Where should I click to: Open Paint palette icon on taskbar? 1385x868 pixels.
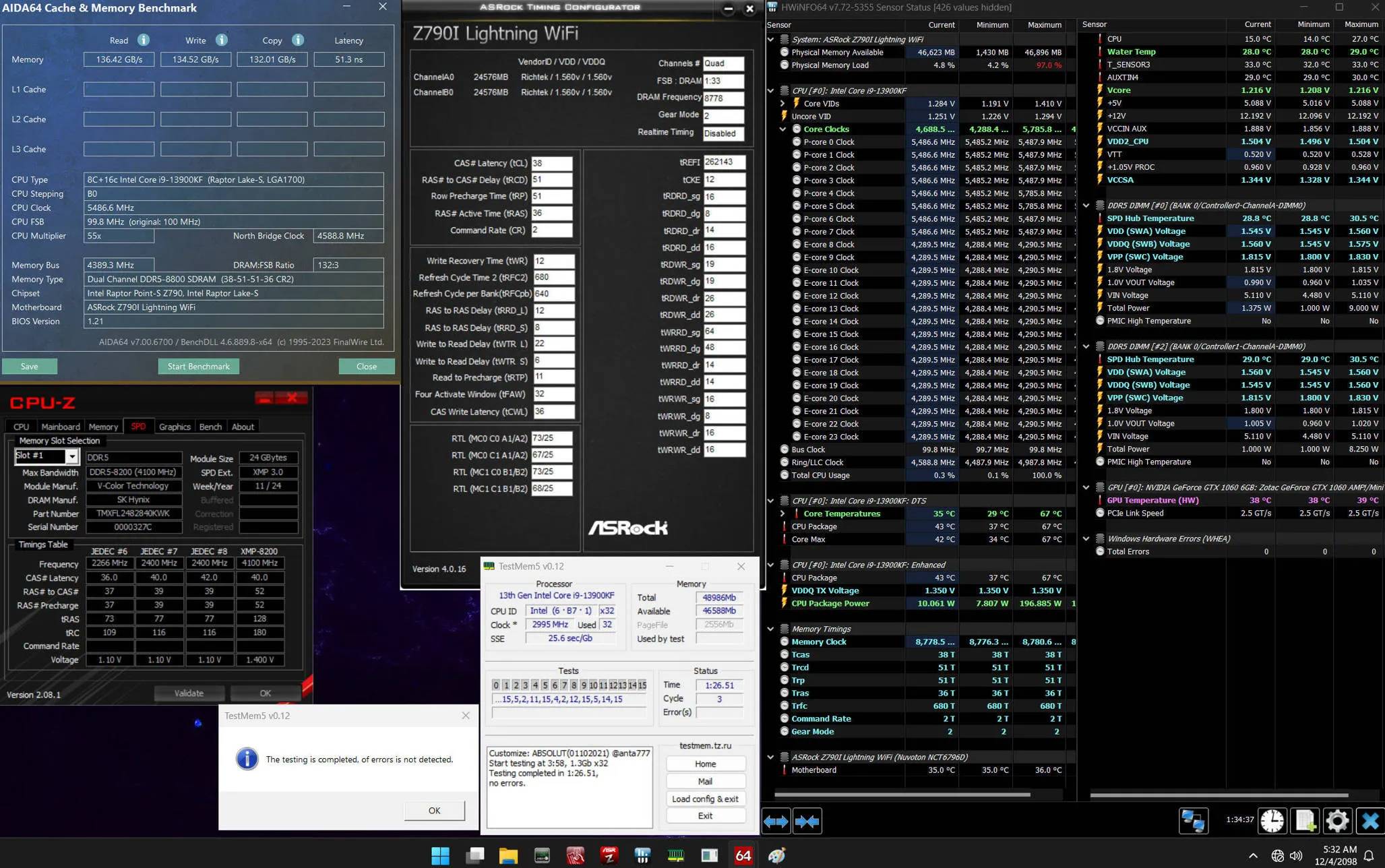tap(776, 855)
